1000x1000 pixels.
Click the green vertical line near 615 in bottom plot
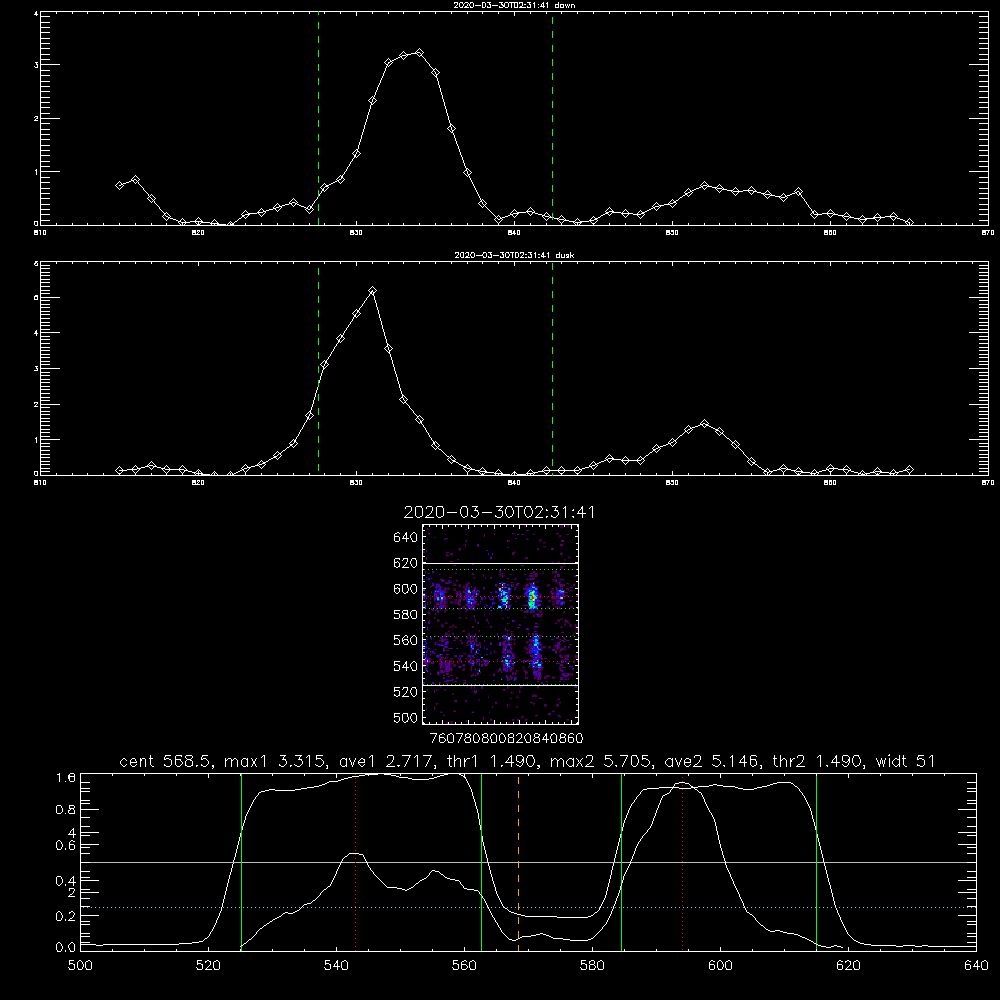(x=816, y=862)
